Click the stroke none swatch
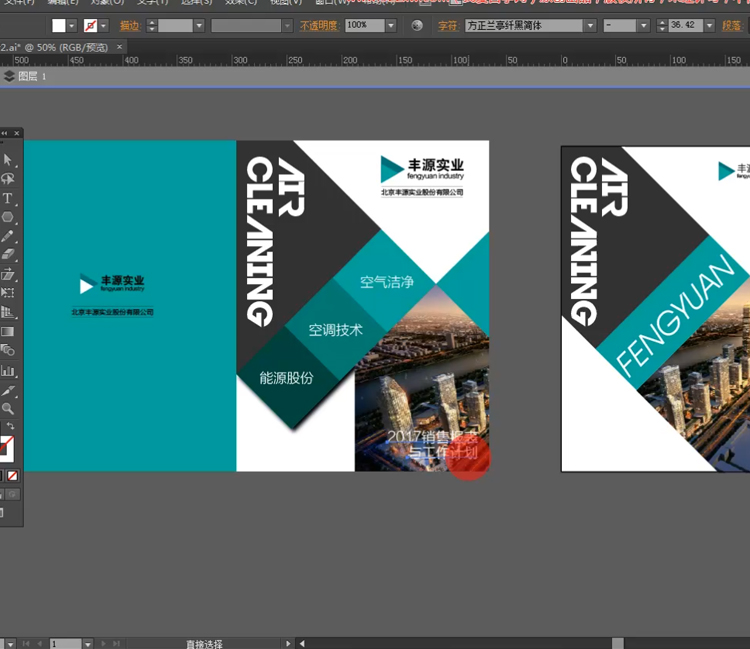Viewport: 750px width, 649px height. [90, 25]
